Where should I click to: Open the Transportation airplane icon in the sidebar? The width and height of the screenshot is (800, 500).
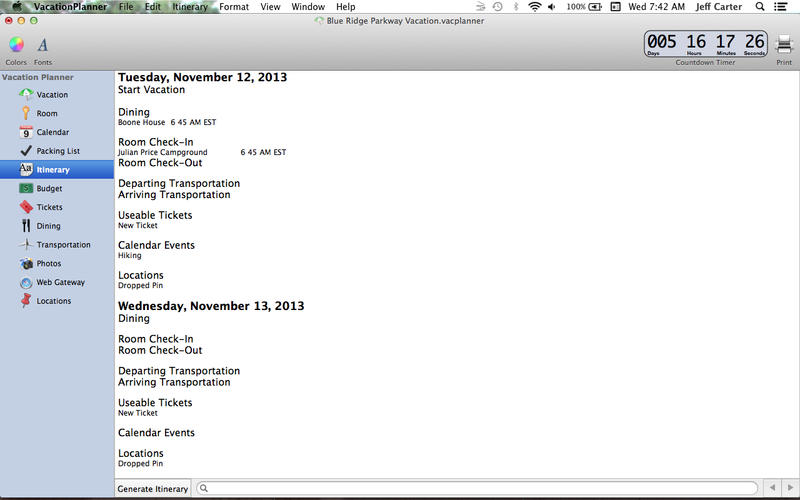click(26, 244)
